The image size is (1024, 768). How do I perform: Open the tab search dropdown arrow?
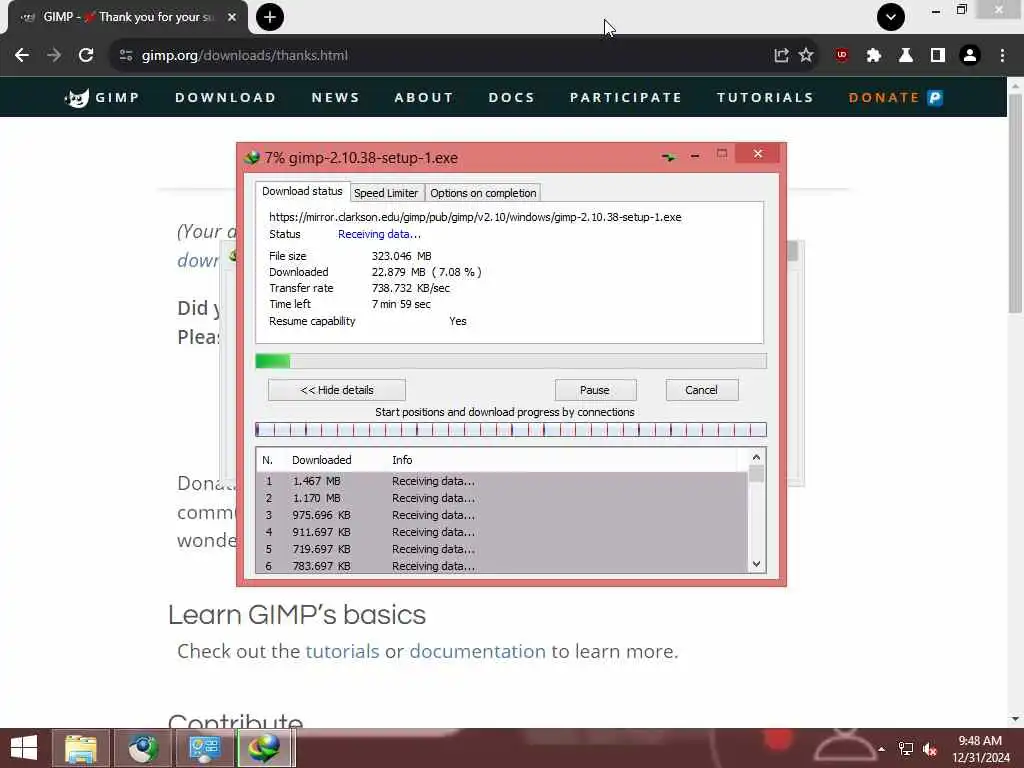(x=891, y=17)
